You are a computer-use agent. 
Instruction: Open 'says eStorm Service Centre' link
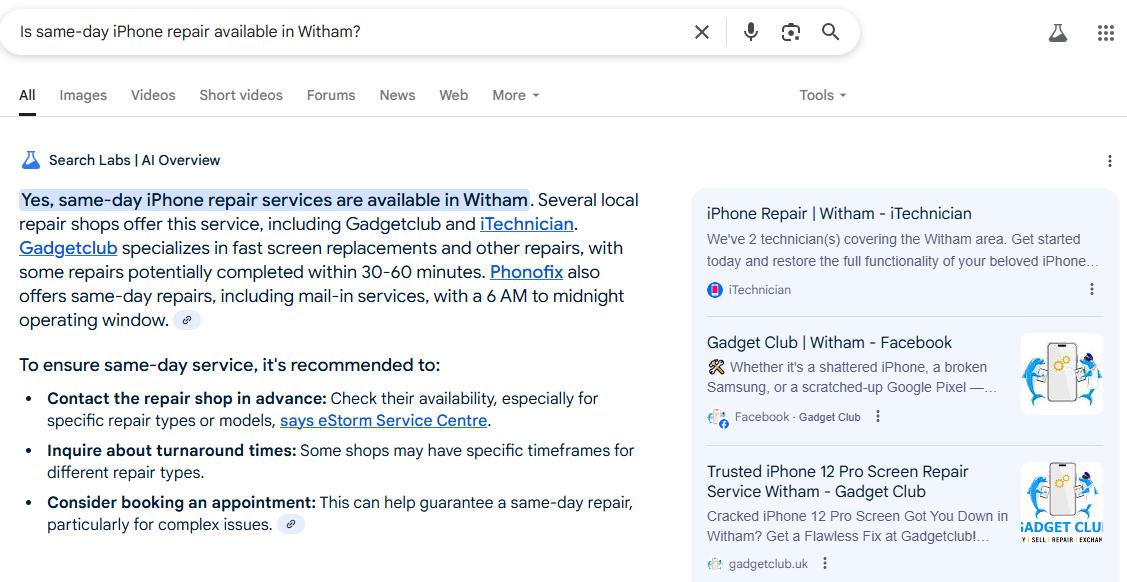[383, 420]
